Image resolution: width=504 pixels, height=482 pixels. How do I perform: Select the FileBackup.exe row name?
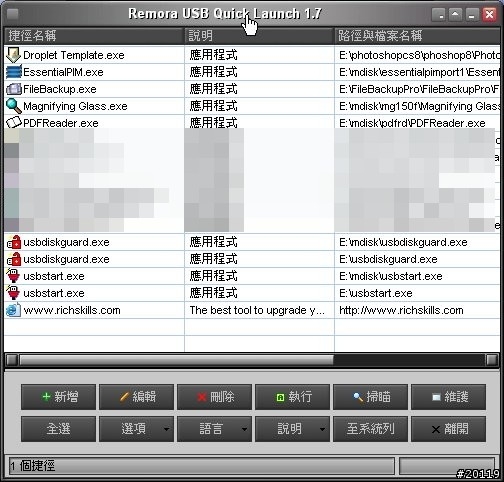60,89
